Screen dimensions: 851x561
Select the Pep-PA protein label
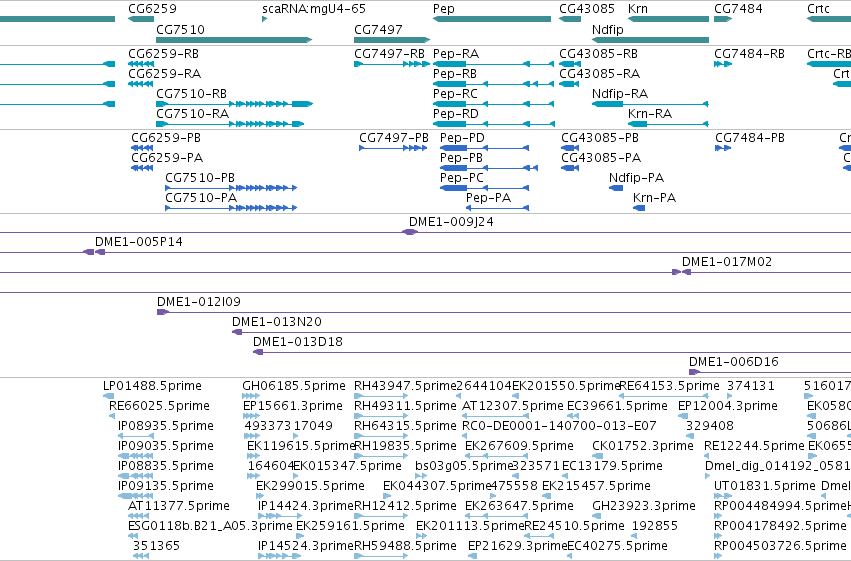(x=488, y=198)
